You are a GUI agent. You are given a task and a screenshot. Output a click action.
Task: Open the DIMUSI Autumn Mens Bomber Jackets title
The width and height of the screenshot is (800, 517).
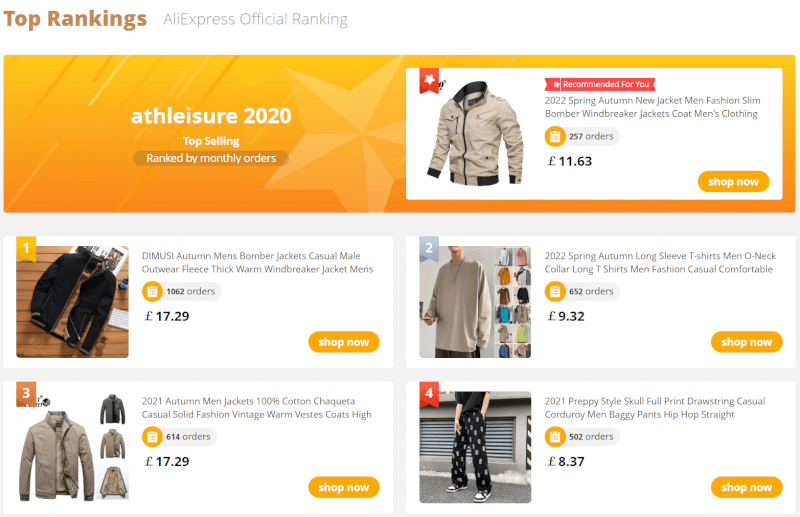tap(257, 262)
